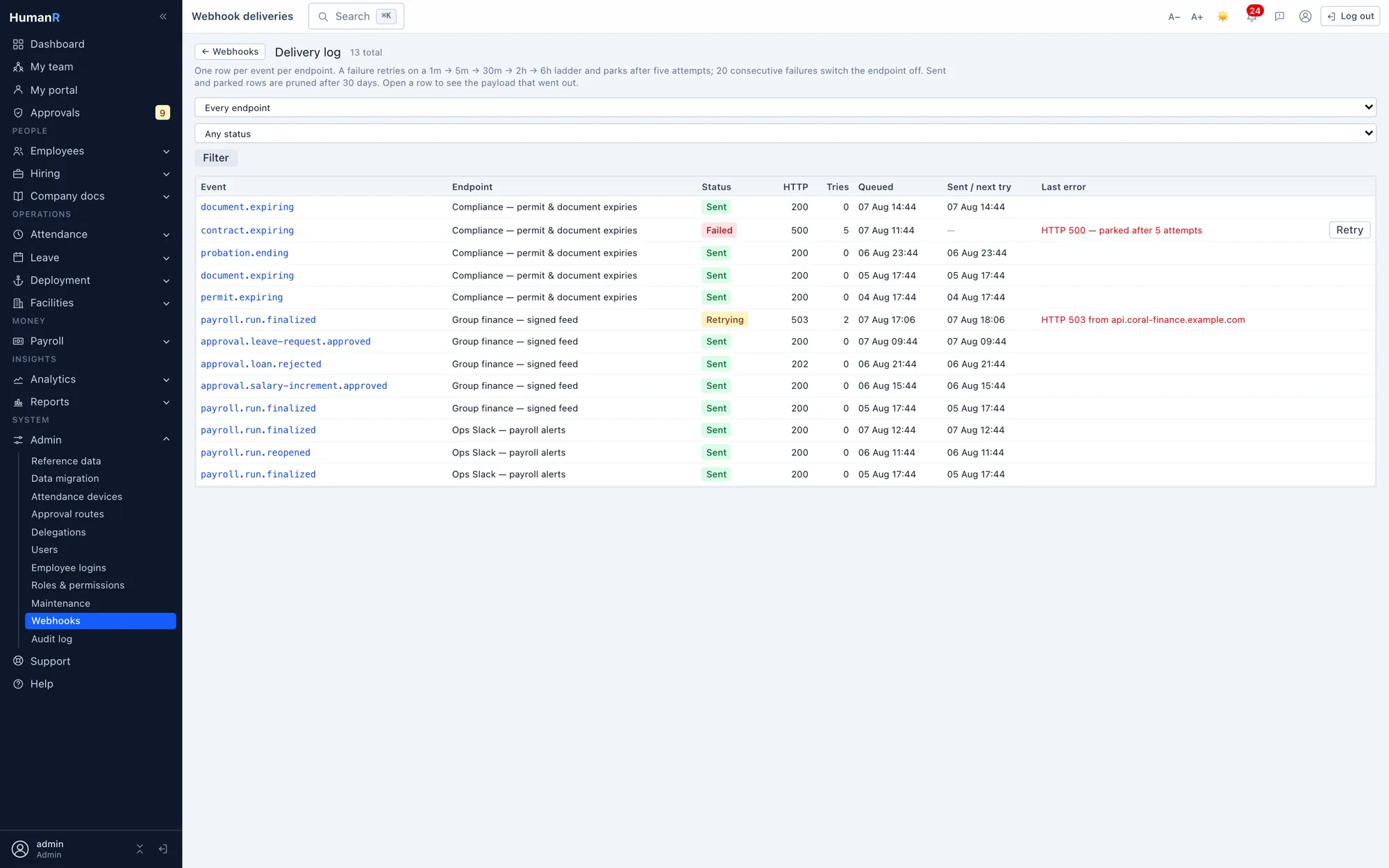Click the Leave calendar icon
This screenshot has height=868, width=1389.
pyautogui.click(x=18, y=258)
